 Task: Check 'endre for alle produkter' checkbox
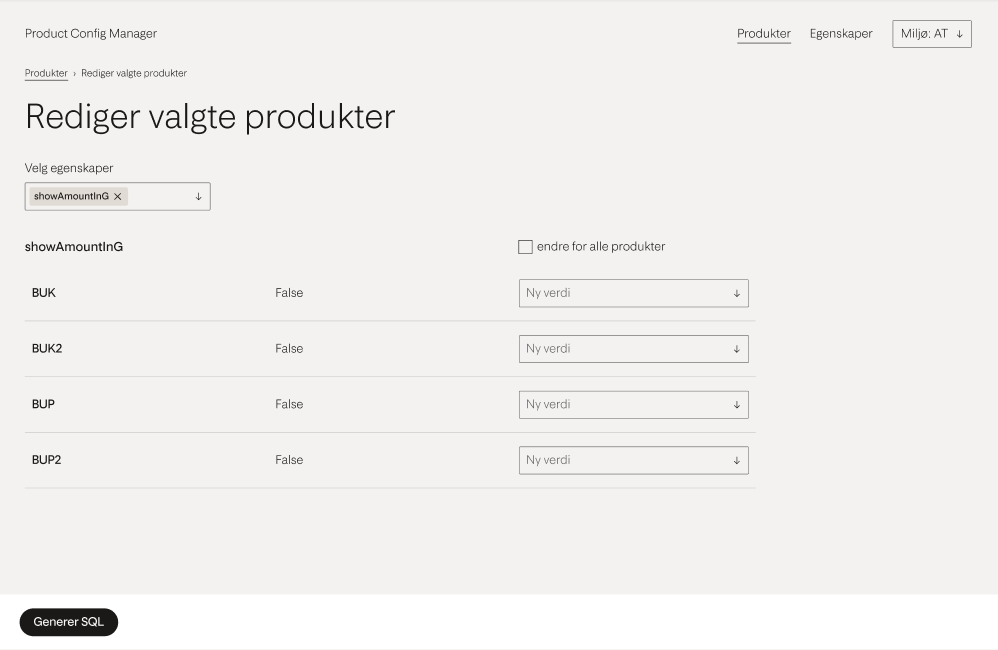[x=525, y=247]
